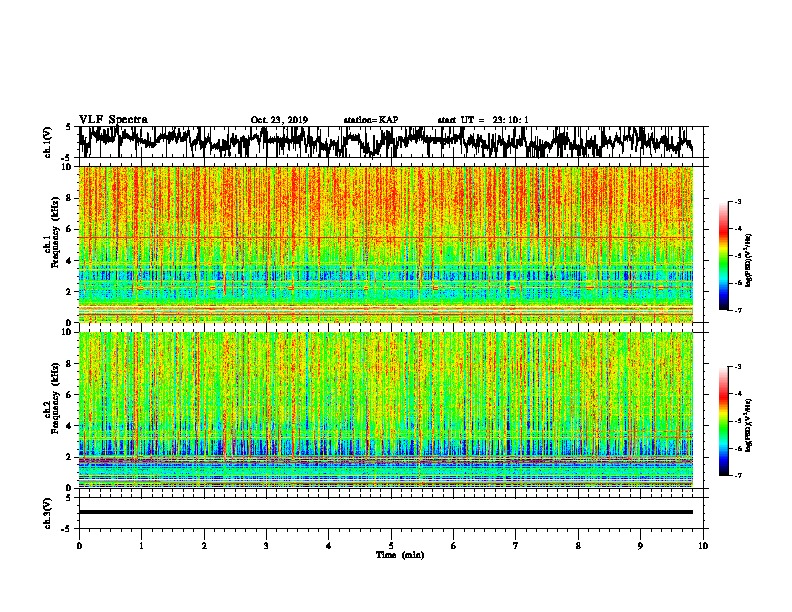Click the "ch.1(V)" waveform axis label
The height and width of the screenshot is (612, 792).
tap(48, 142)
